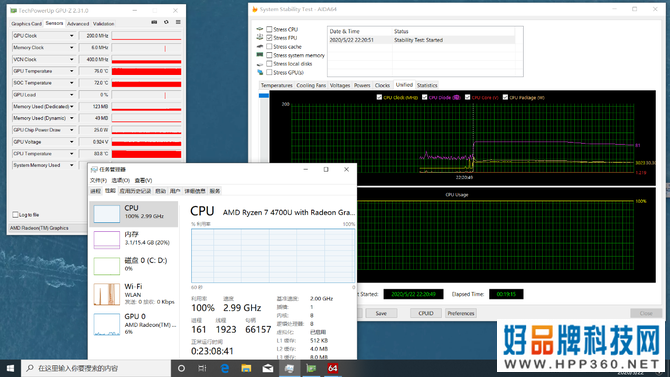Launch Microsoft Edge from the taskbar
Image resolution: width=670 pixels, height=377 pixels.
point(224,368)
